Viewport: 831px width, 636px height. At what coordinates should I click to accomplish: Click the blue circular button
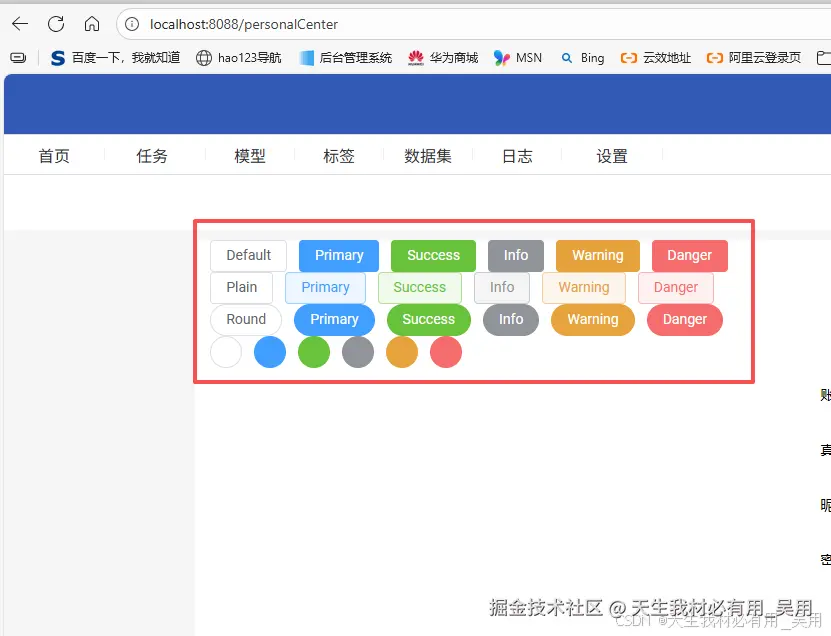269,352
